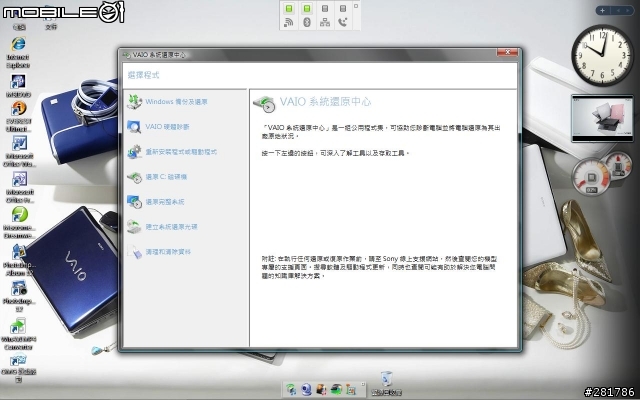Click the analog clock sidebar gadget
The image size is (640, 400).
pos(602,55)
